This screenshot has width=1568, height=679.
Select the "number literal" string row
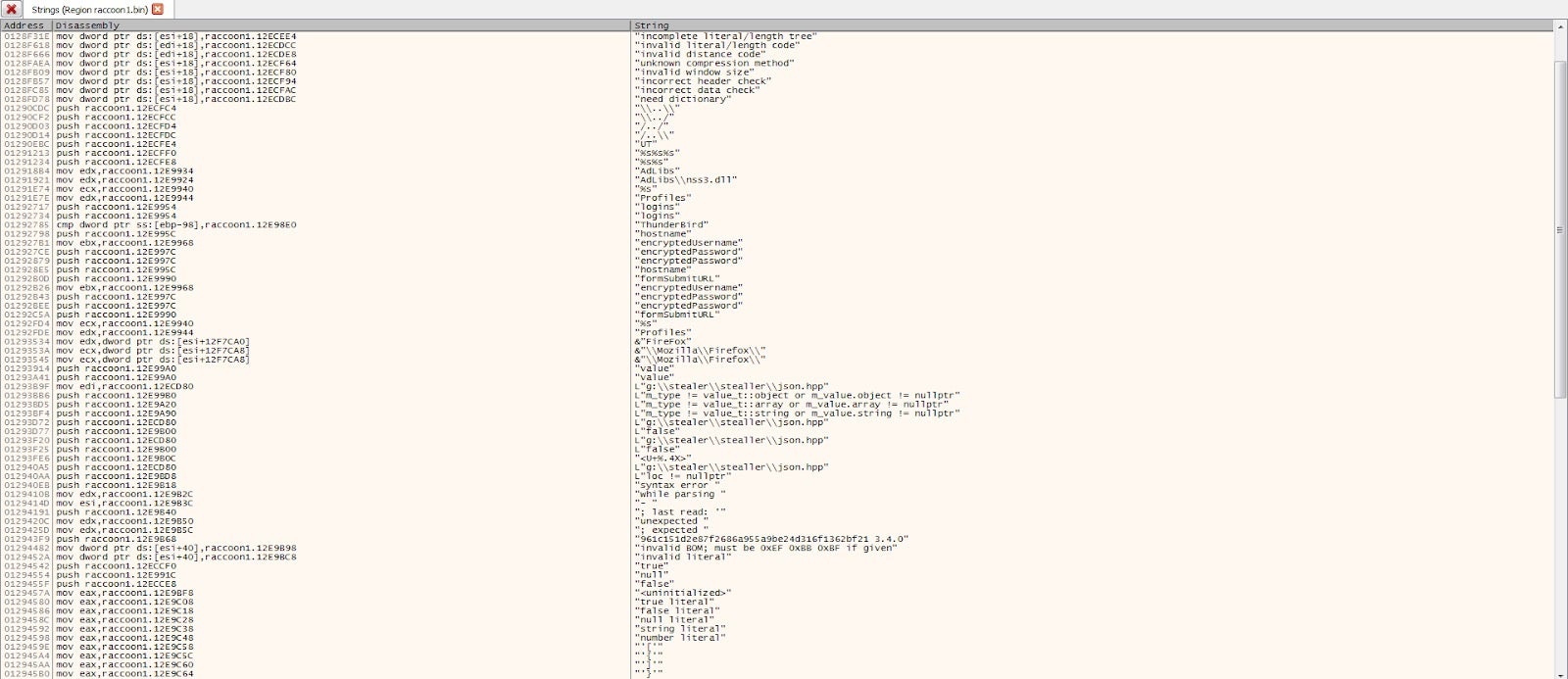point(680,638)
